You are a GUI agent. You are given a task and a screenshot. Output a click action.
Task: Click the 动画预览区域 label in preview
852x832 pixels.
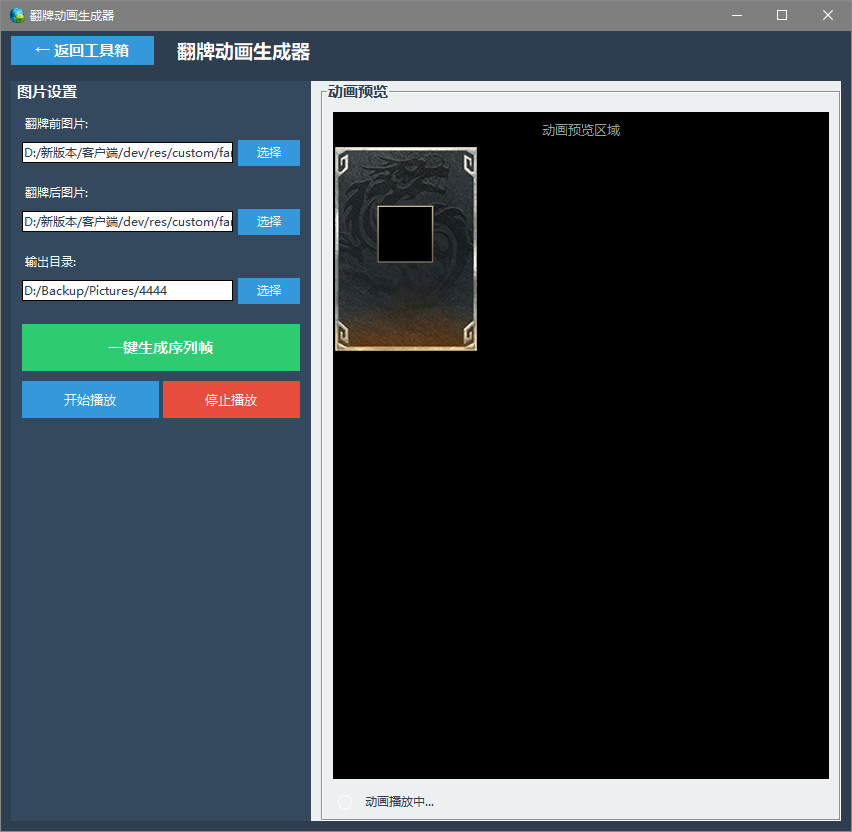(x=581, y=130)
